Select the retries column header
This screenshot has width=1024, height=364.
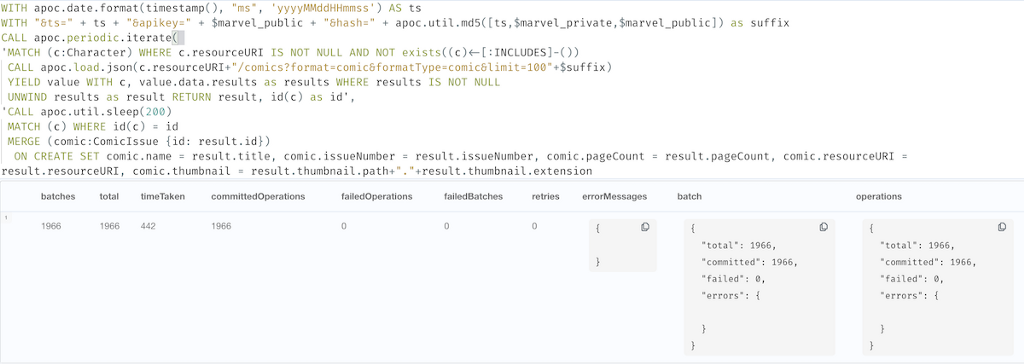545,196
